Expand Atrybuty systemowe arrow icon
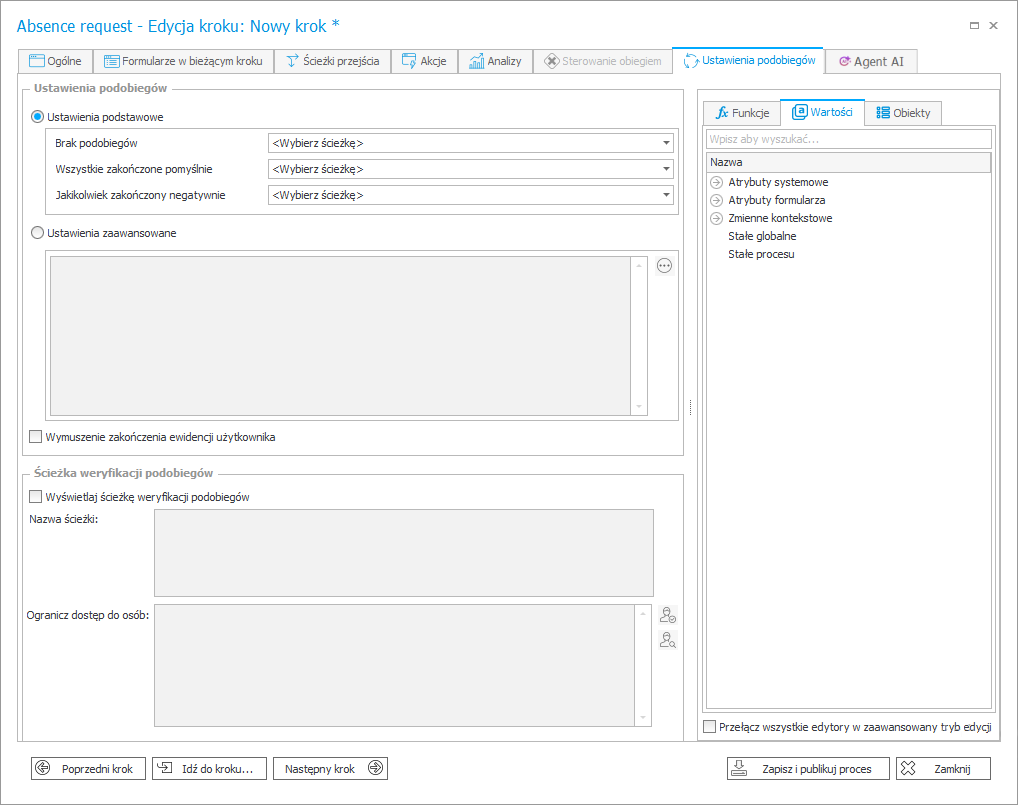The image size is (1018, 805). [716, 182]
